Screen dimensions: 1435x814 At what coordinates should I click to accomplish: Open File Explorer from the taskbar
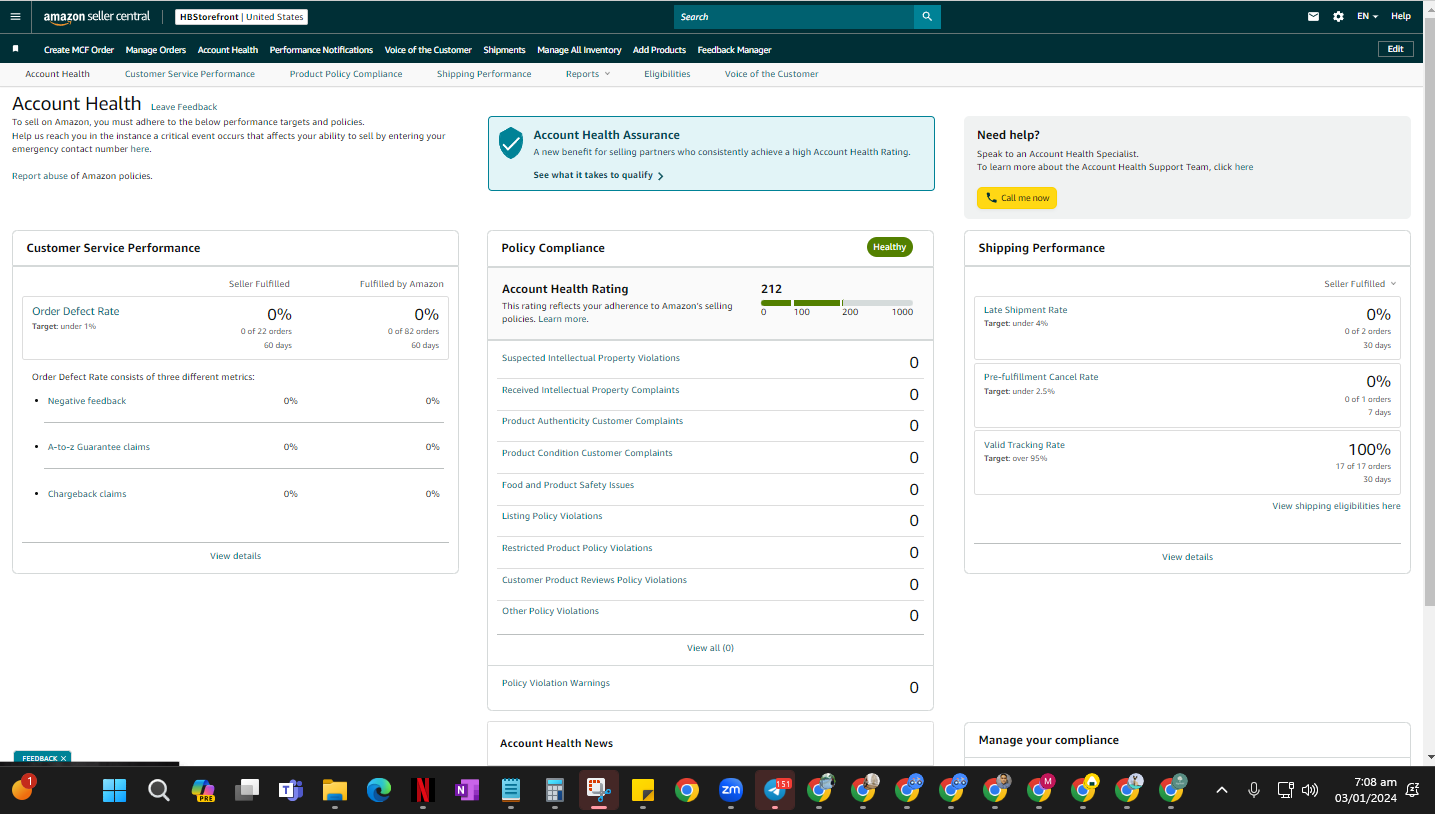pyautogui.click(x=335, y=790)
